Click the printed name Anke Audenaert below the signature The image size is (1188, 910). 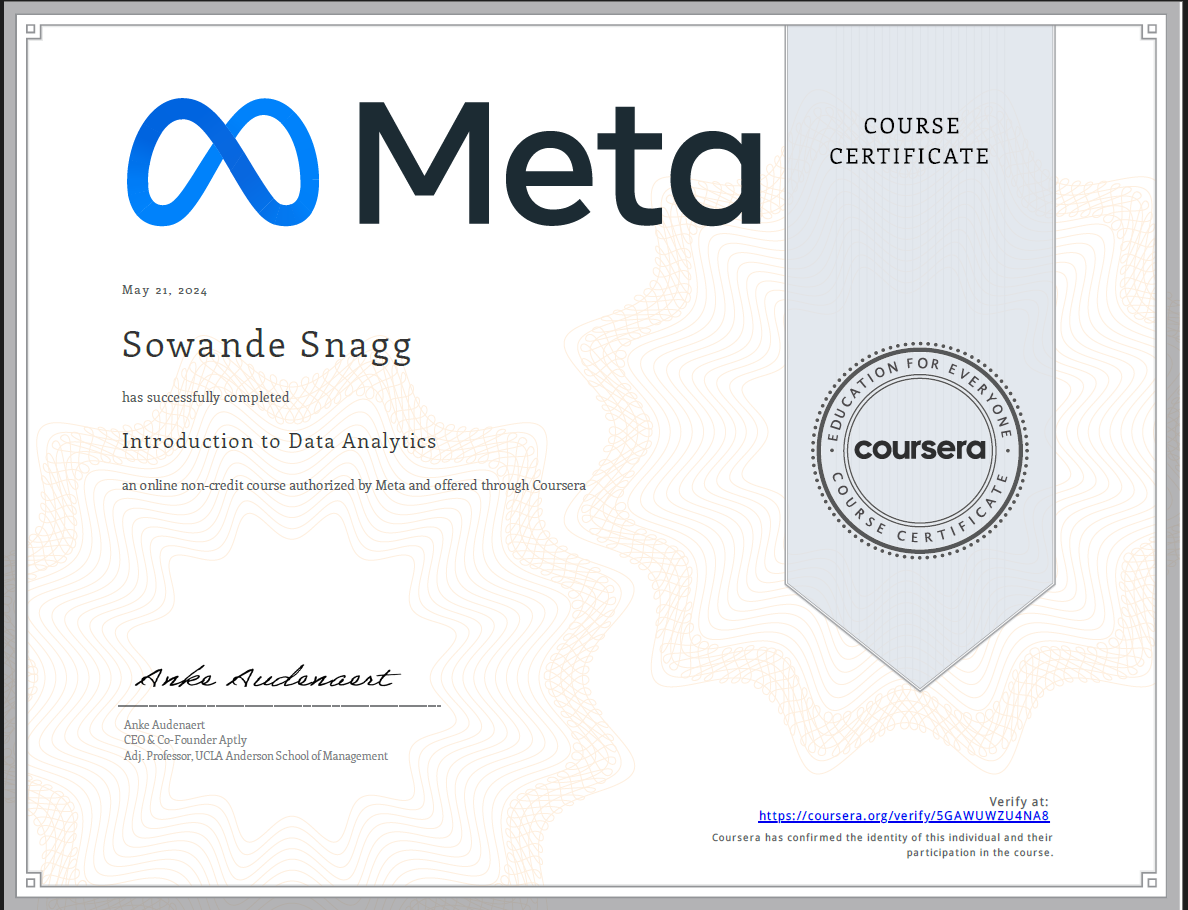(164, 724)
